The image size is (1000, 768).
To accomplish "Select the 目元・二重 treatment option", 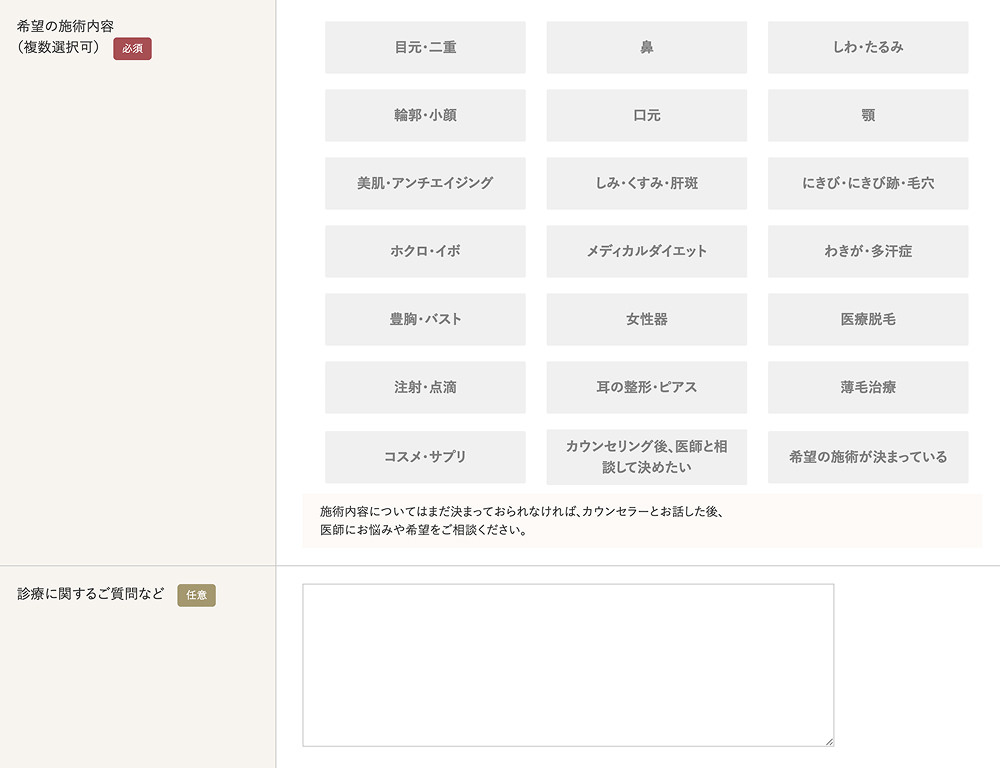I will point(425,47).
